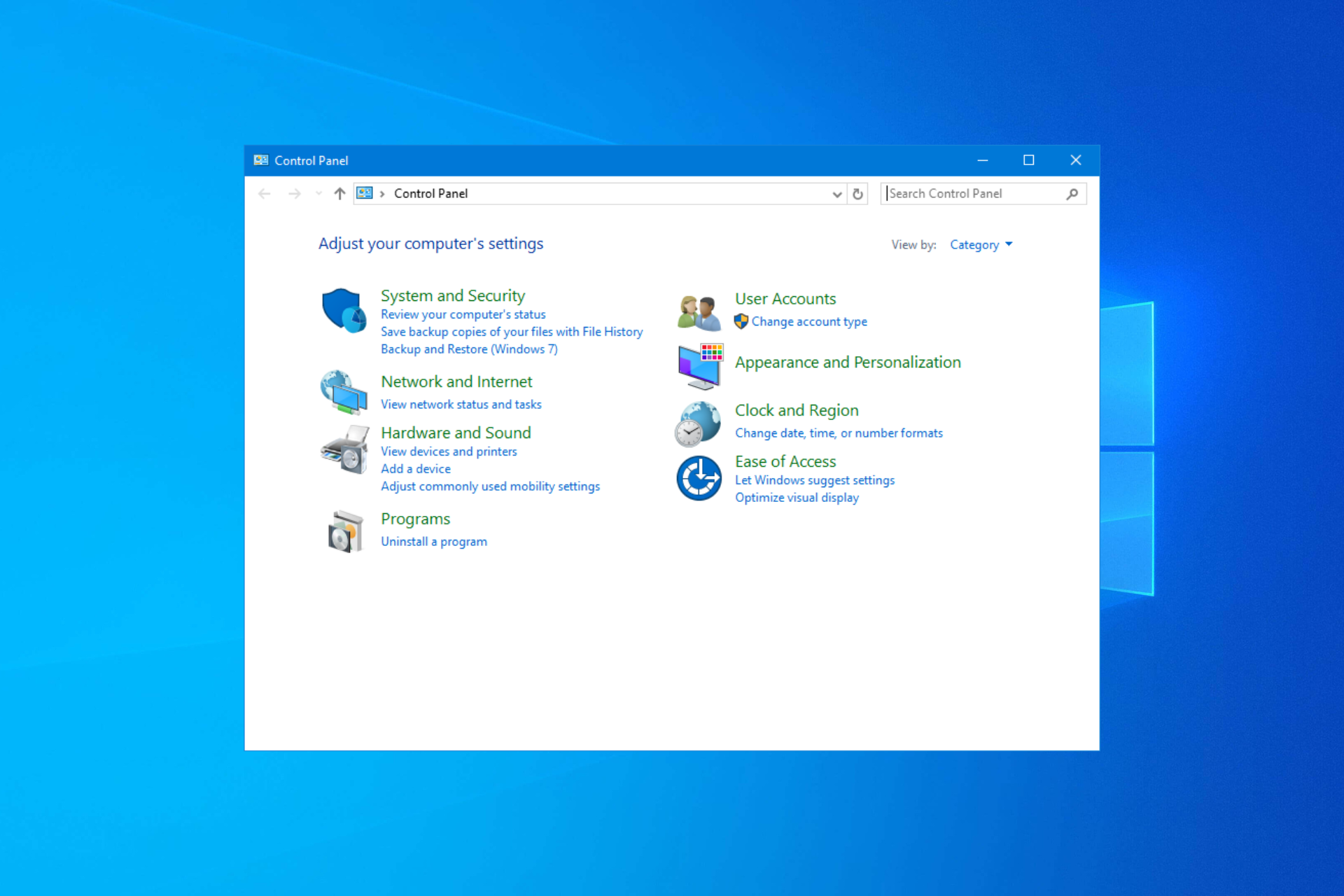Click View network status and tasks
This screenshot has height=896, width=1344.
click(x=461, y=404)
